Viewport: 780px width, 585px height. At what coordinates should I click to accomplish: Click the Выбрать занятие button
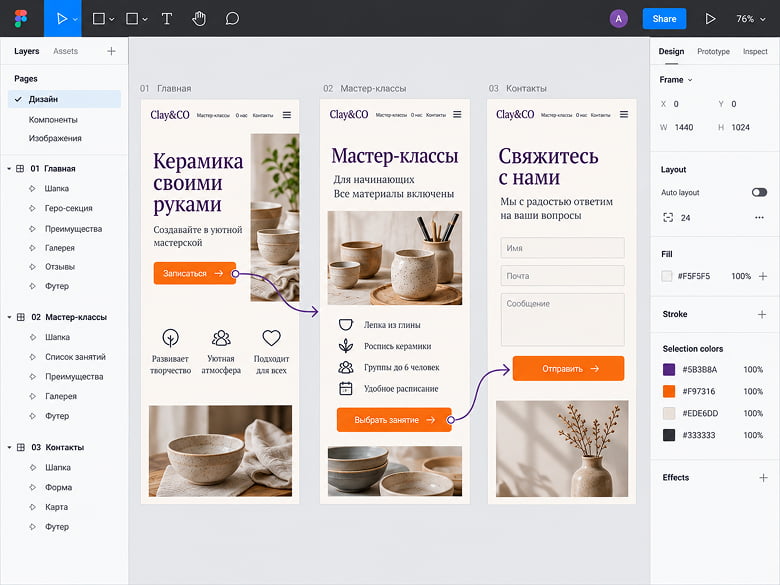[x=394, y=420]
